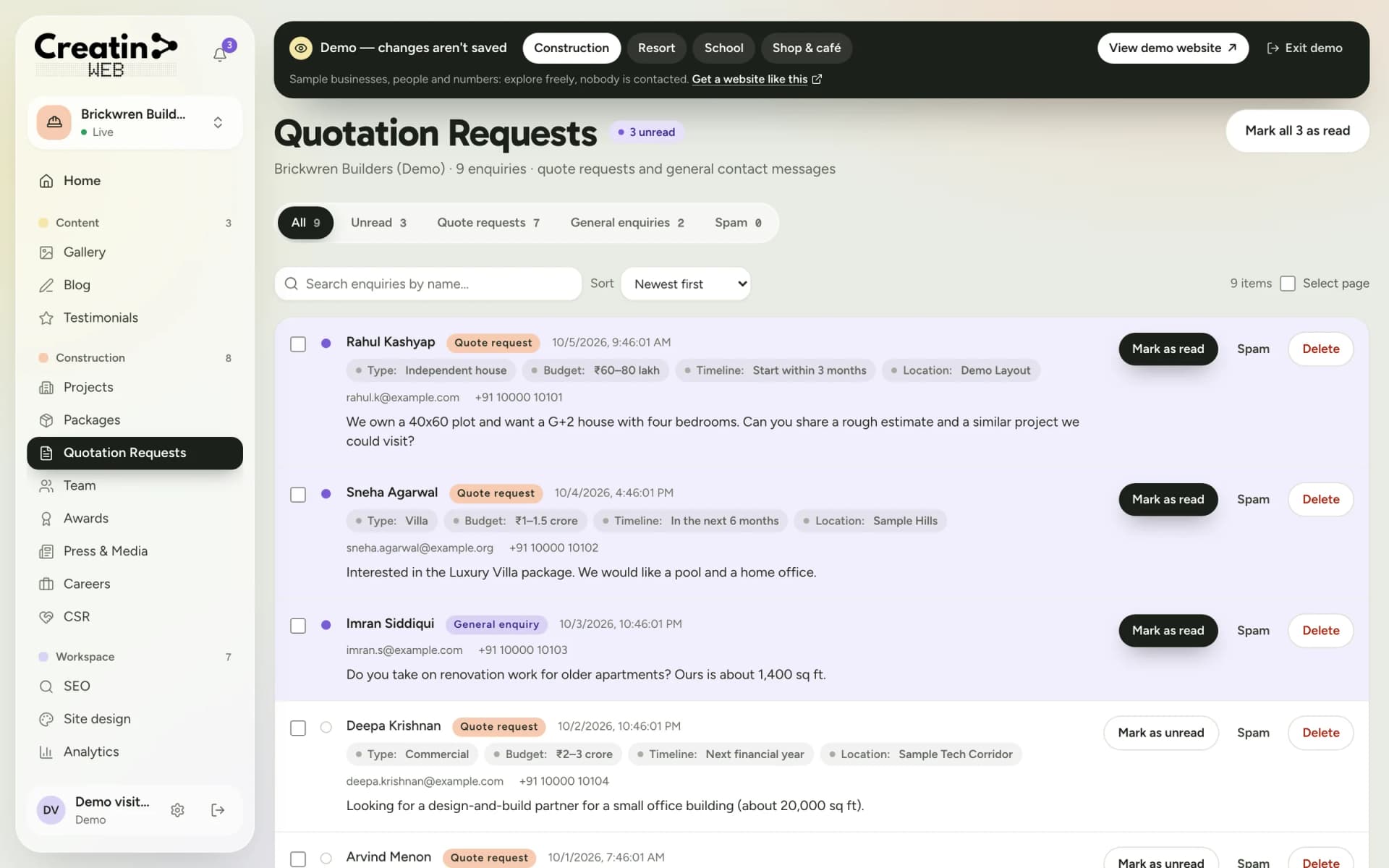Click the Careers briefcase icon

[46, 584]
